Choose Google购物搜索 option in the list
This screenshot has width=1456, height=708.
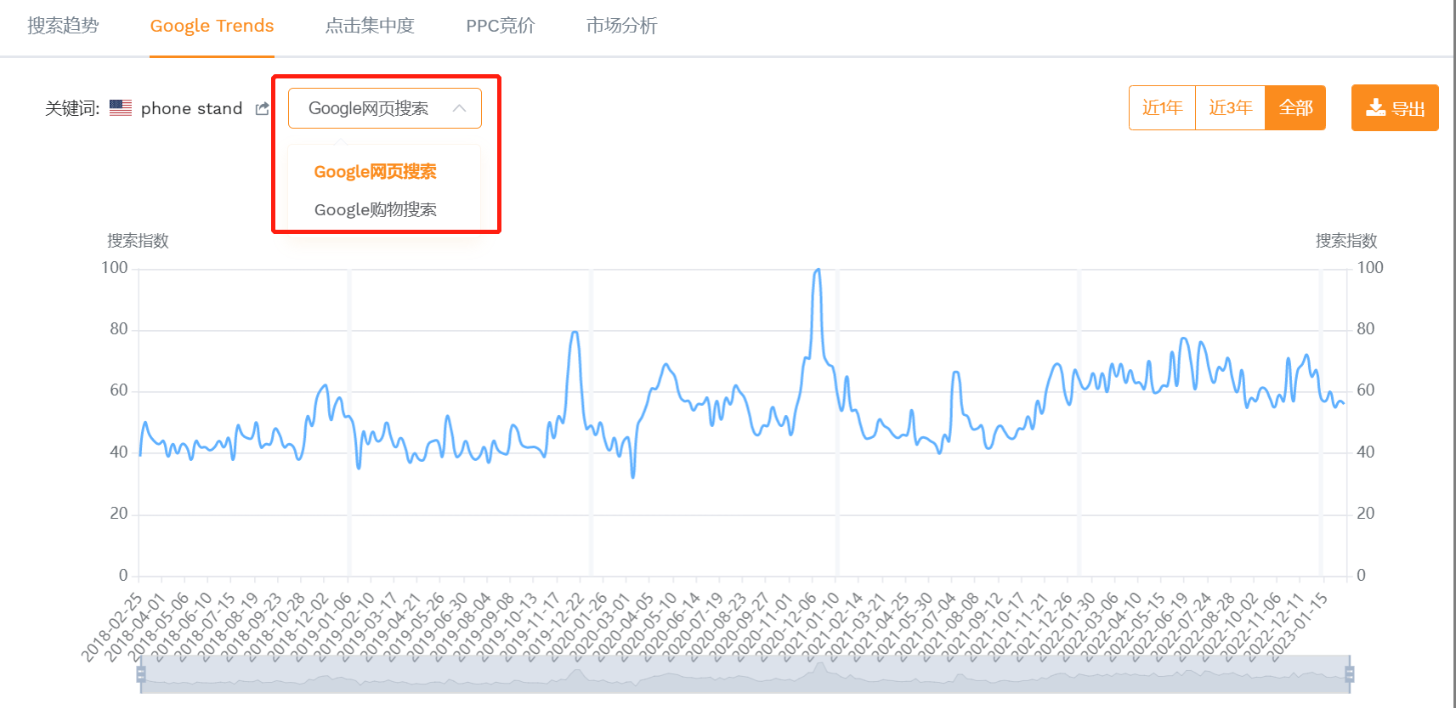(x=375, y=209)
